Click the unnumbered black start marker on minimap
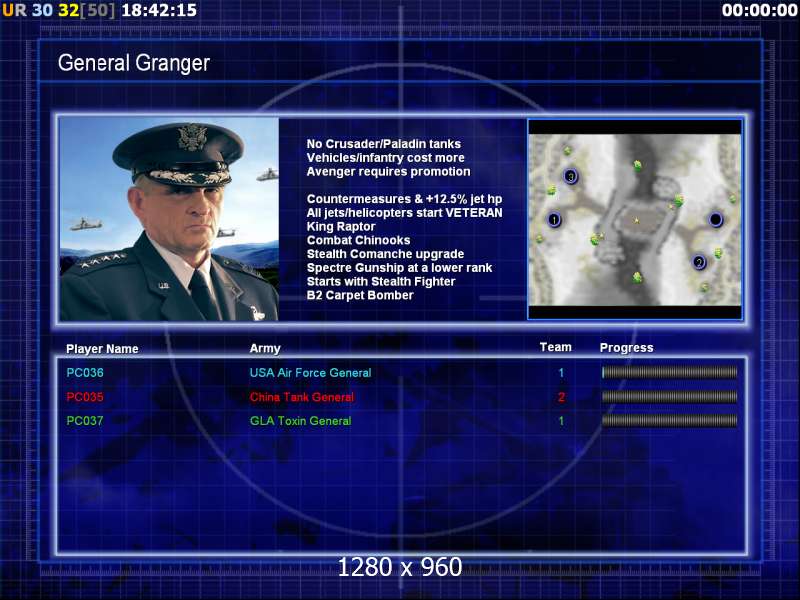 [716, 219]
